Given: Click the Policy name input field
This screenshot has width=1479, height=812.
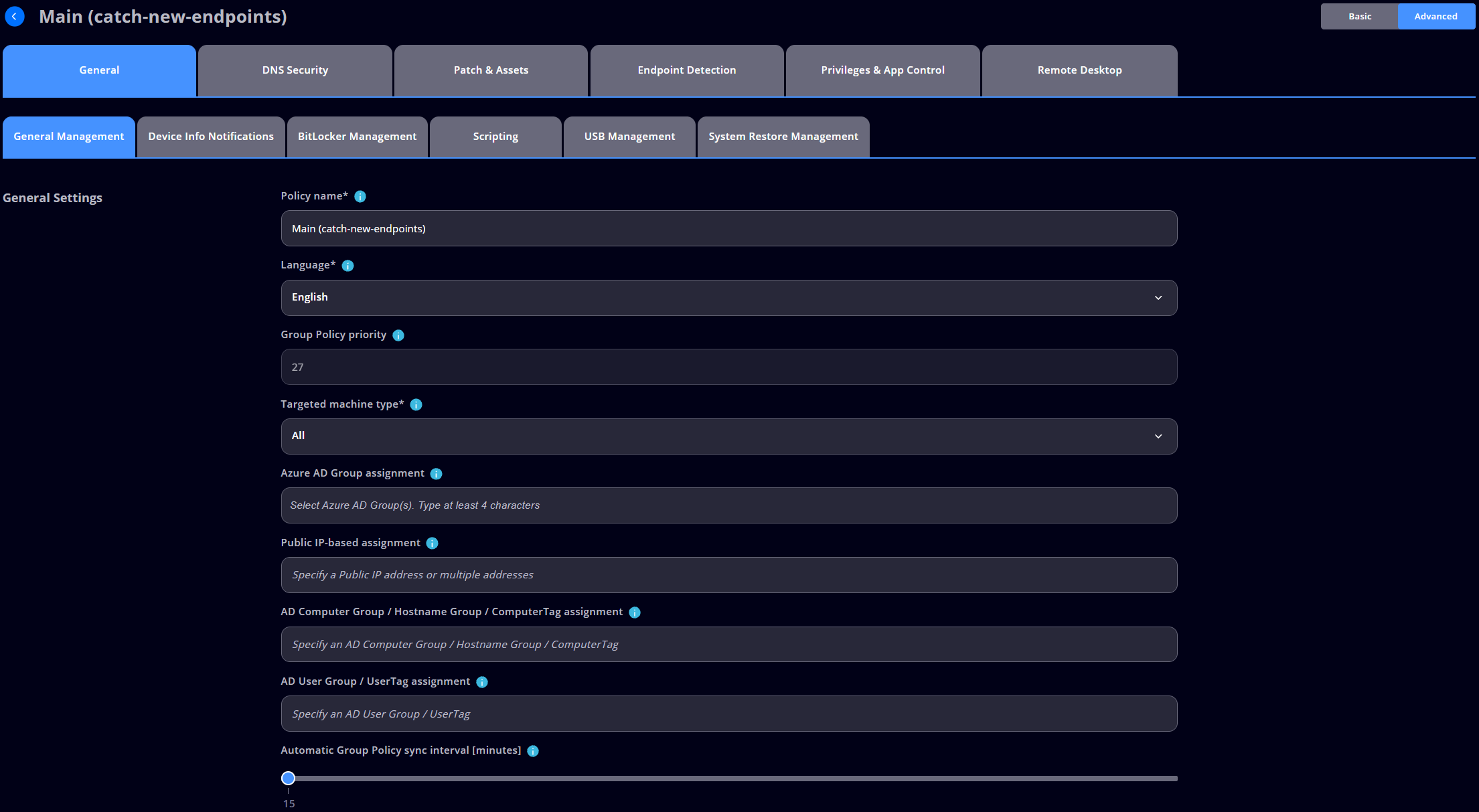Looking at the screenshot, I should (x=729, y=229).
